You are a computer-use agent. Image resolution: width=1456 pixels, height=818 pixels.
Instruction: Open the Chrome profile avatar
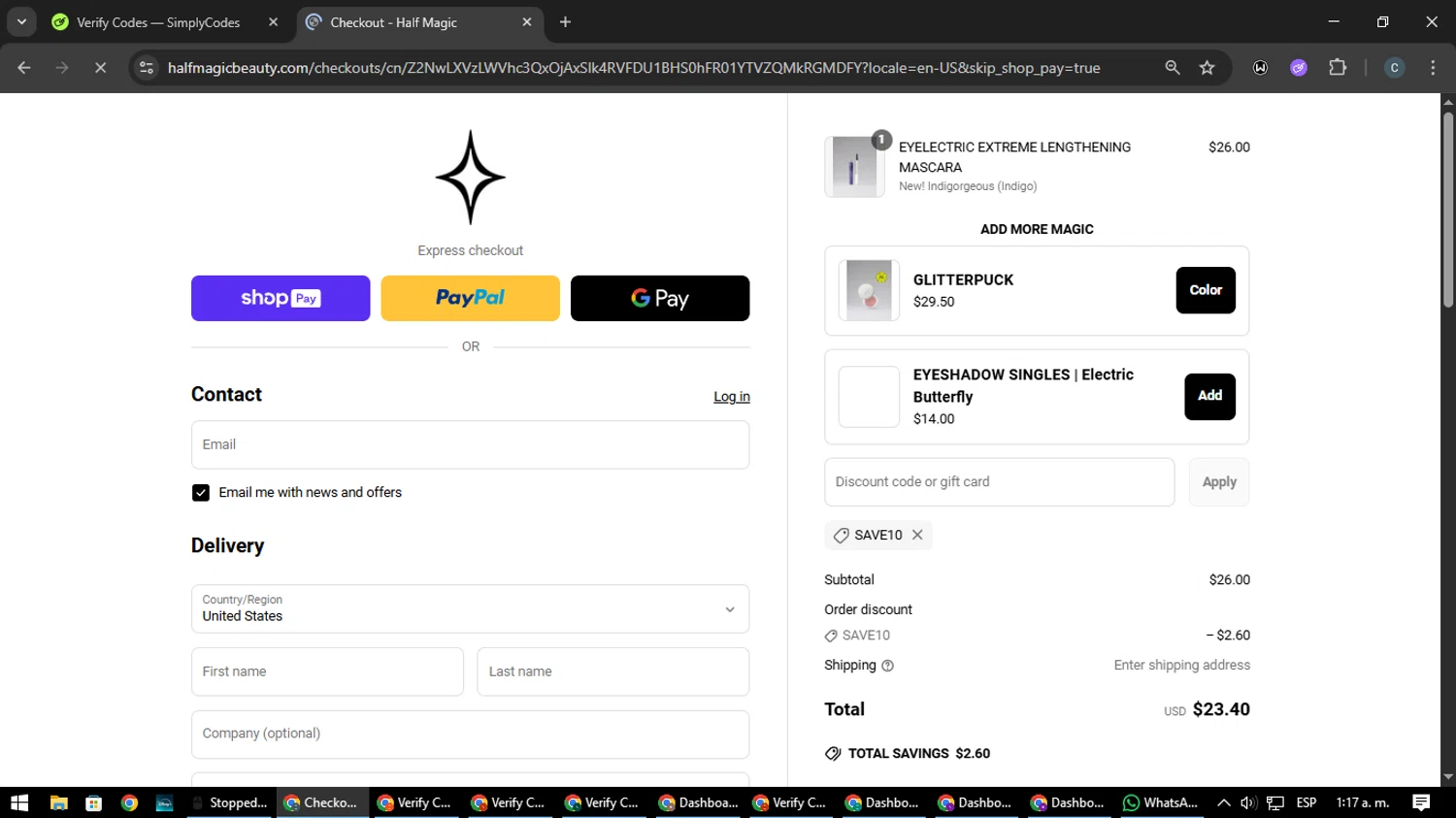pos(1395,68)
